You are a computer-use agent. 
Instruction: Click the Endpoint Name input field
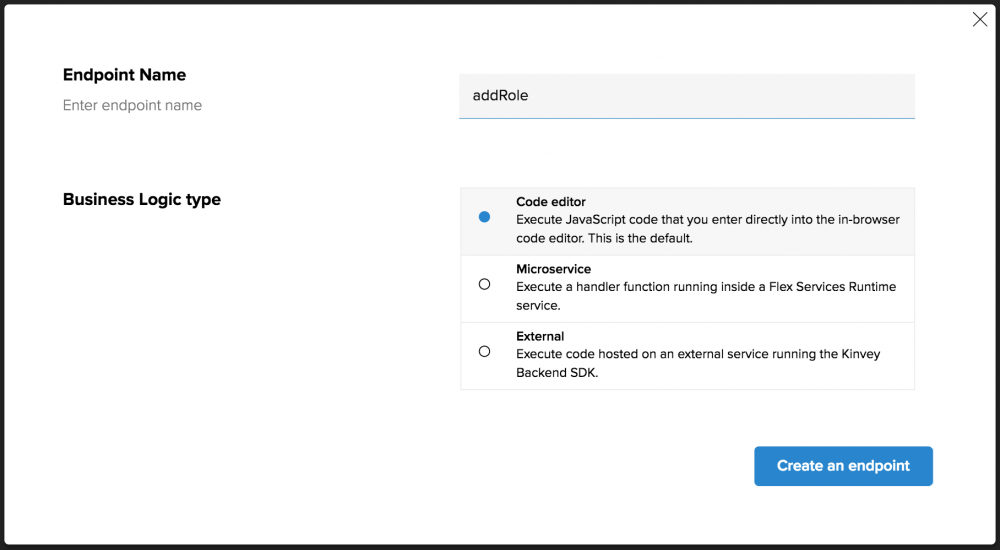click(x=686, y=96)
